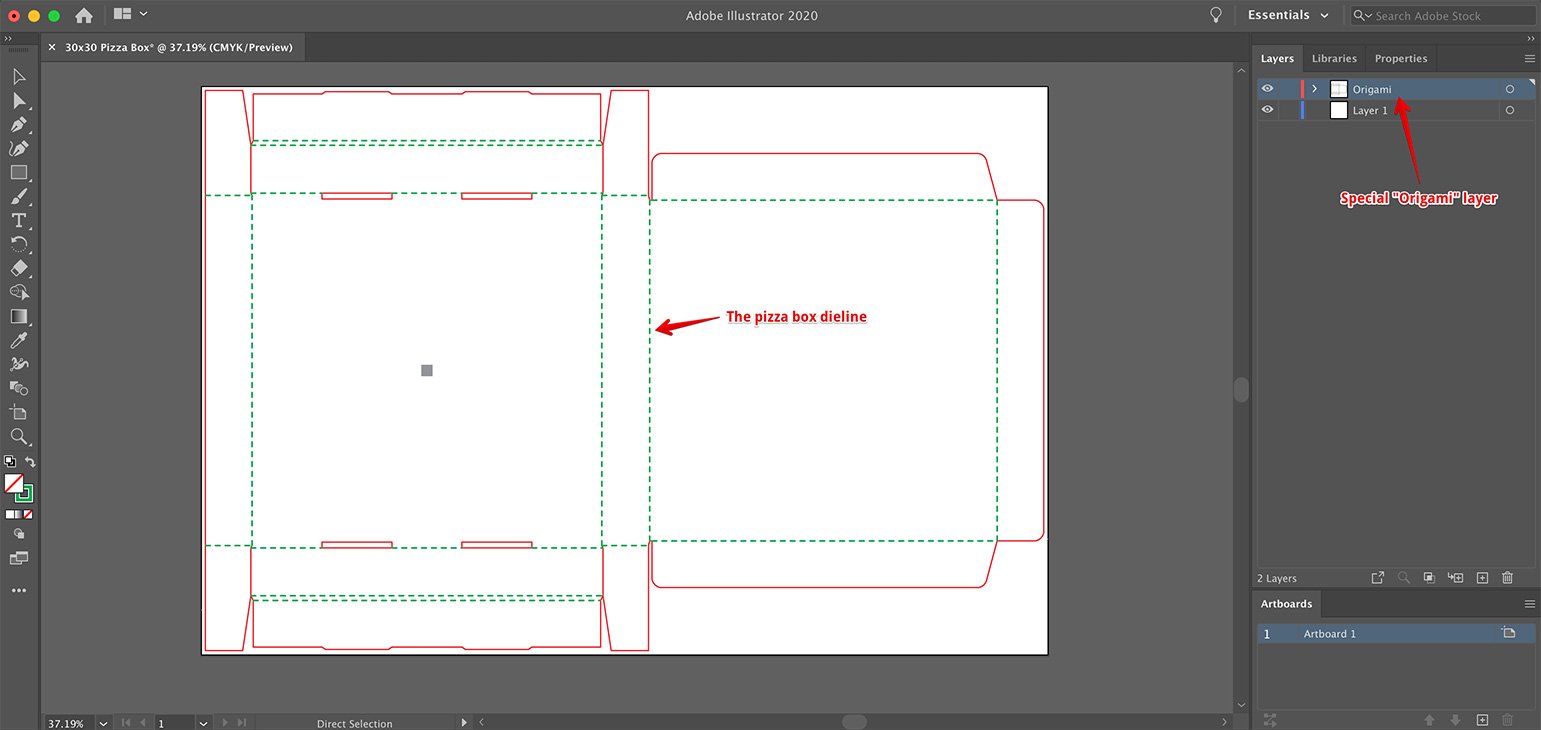Toggle visibility of Layer 1
The width and height of the screenshot is (1541, 730).
(1267, 110)
